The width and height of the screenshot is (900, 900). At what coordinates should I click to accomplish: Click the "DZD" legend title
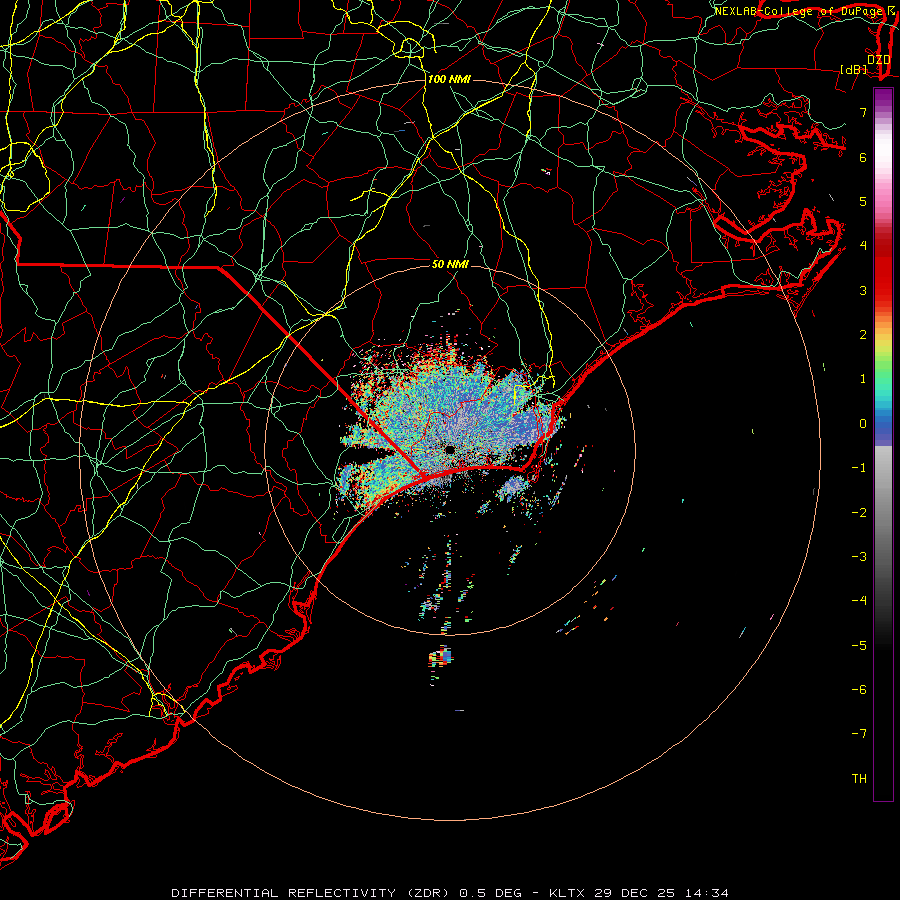(x=879, y=59)
